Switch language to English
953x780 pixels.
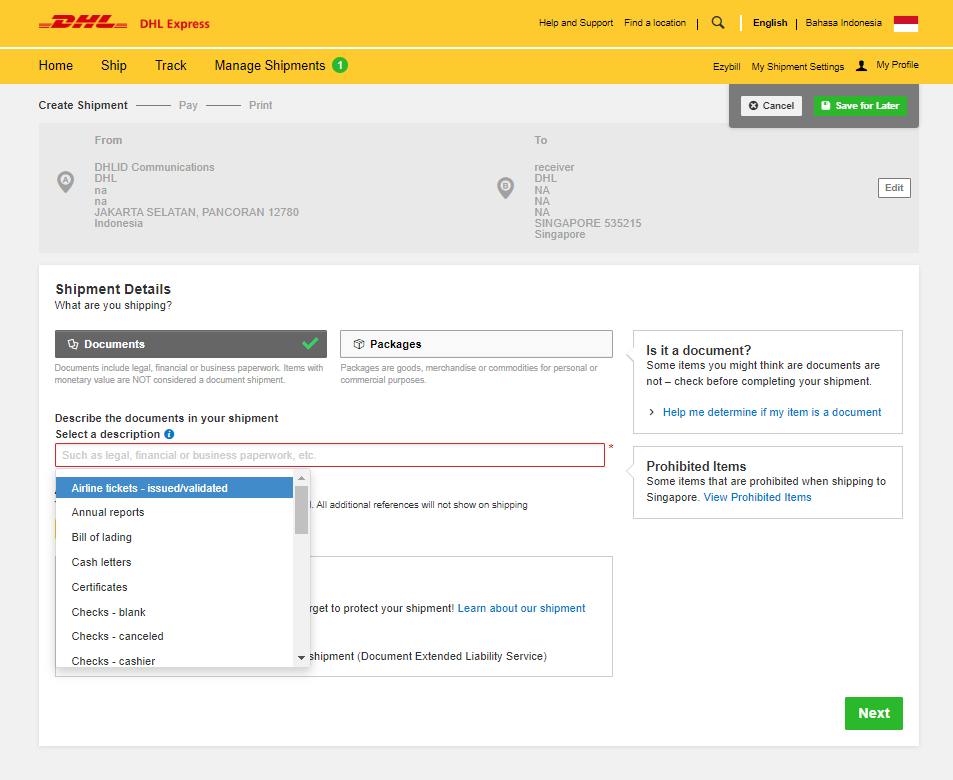(x=770, y=23)
